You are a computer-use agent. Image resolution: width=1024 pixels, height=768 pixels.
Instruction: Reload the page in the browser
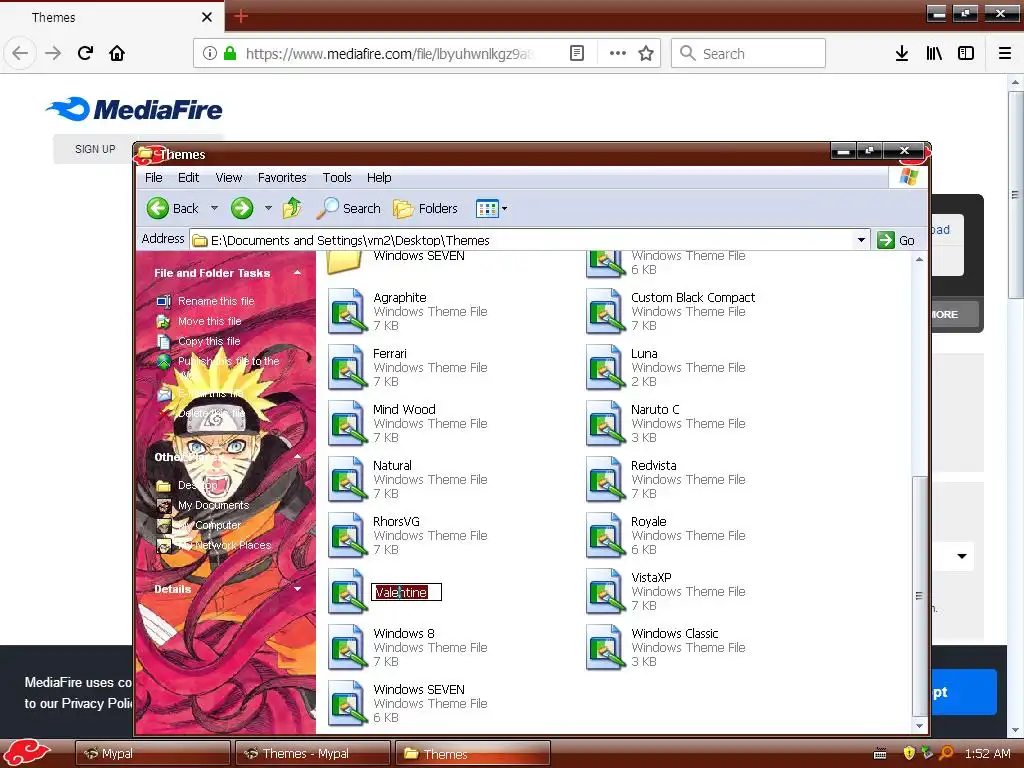[86, 53]
